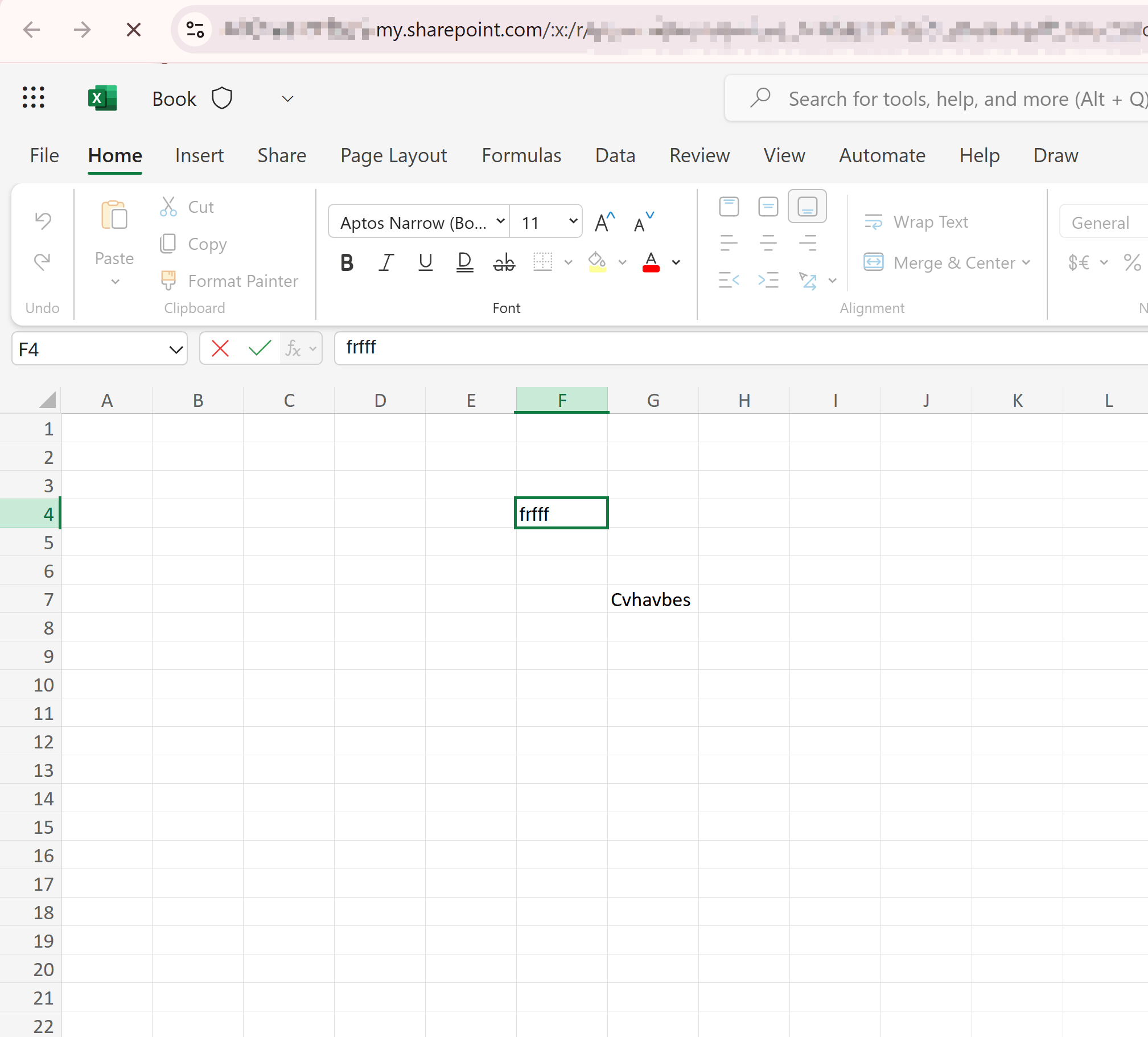Expand the font color dropdown arrow
Viewport: 1148px width, 1037px height.
click(x=676, y=262)
